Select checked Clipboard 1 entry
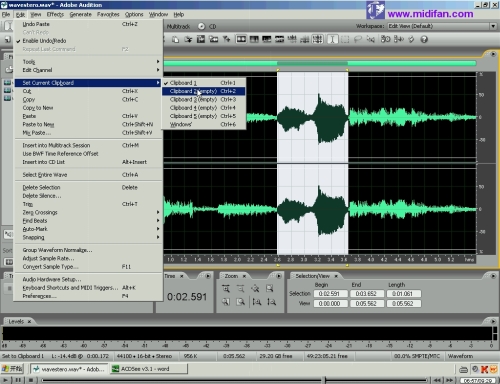This screenshot has width=500, height=384. tap(204, 83)
